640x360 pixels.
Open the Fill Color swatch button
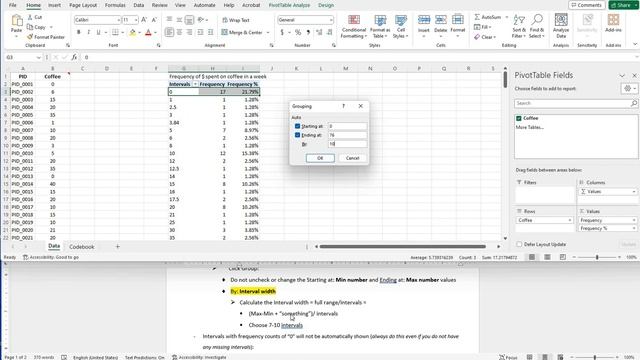tap(133, 32)
